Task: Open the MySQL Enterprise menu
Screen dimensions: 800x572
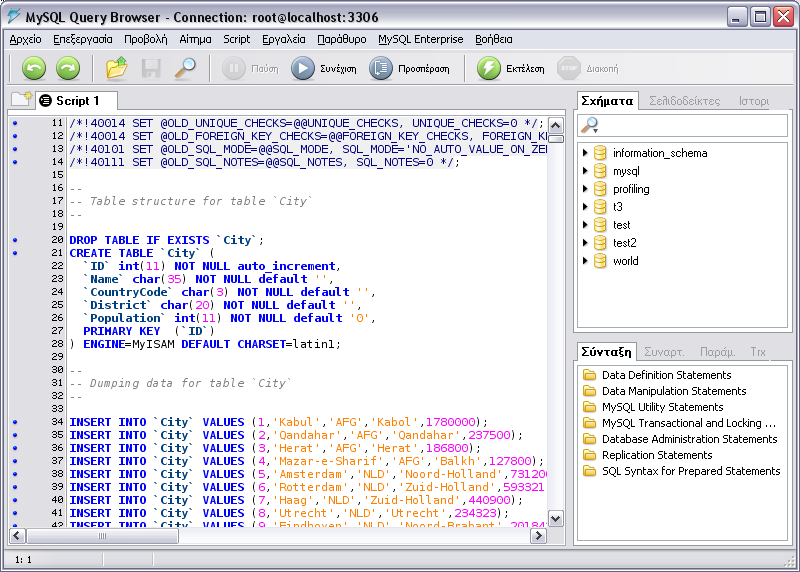Action: (x=421, y=39)
